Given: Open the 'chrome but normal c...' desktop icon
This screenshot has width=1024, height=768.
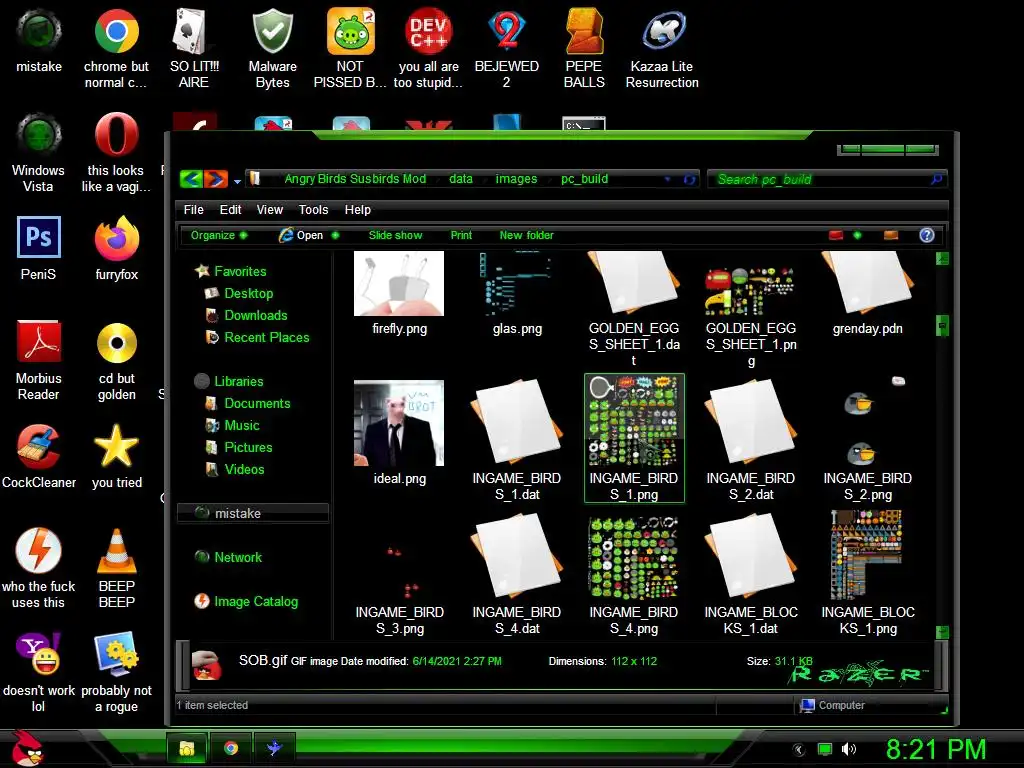Looking at the screenshot, I should [x=116, y=47].
